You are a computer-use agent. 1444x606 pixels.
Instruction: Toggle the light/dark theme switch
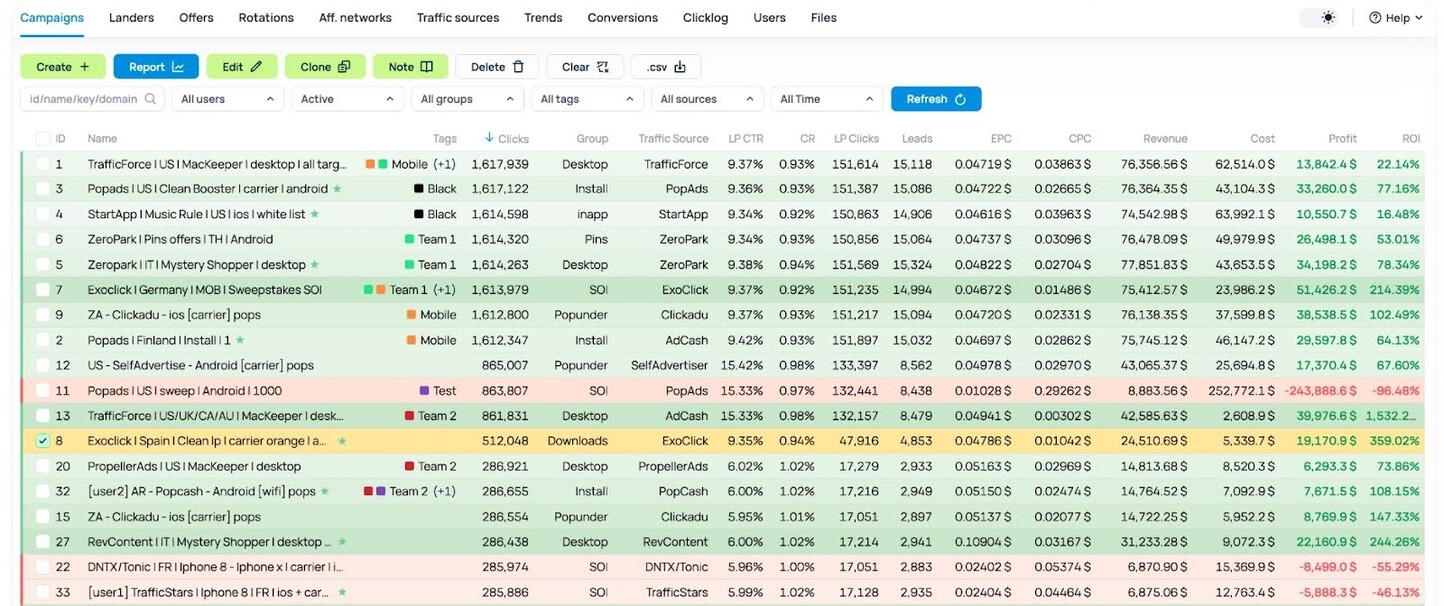tap(1320, 18)
